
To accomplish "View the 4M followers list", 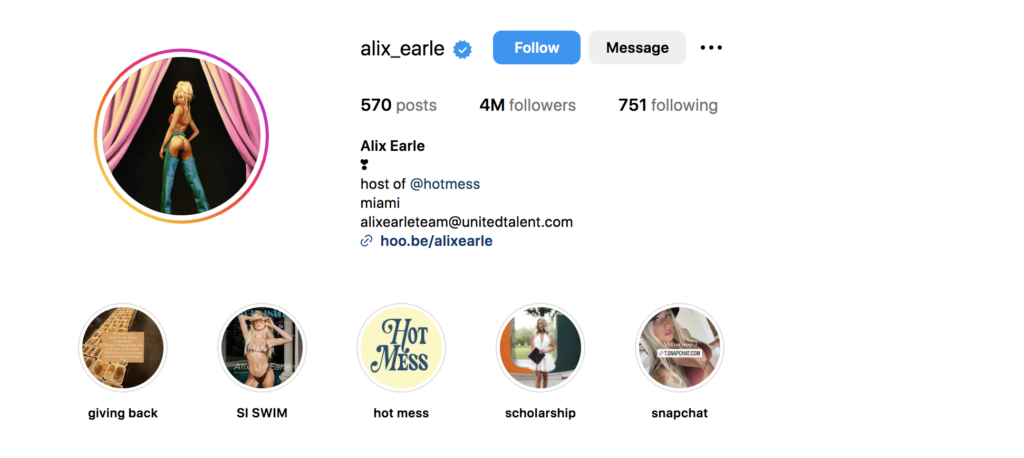I will 528,105.
